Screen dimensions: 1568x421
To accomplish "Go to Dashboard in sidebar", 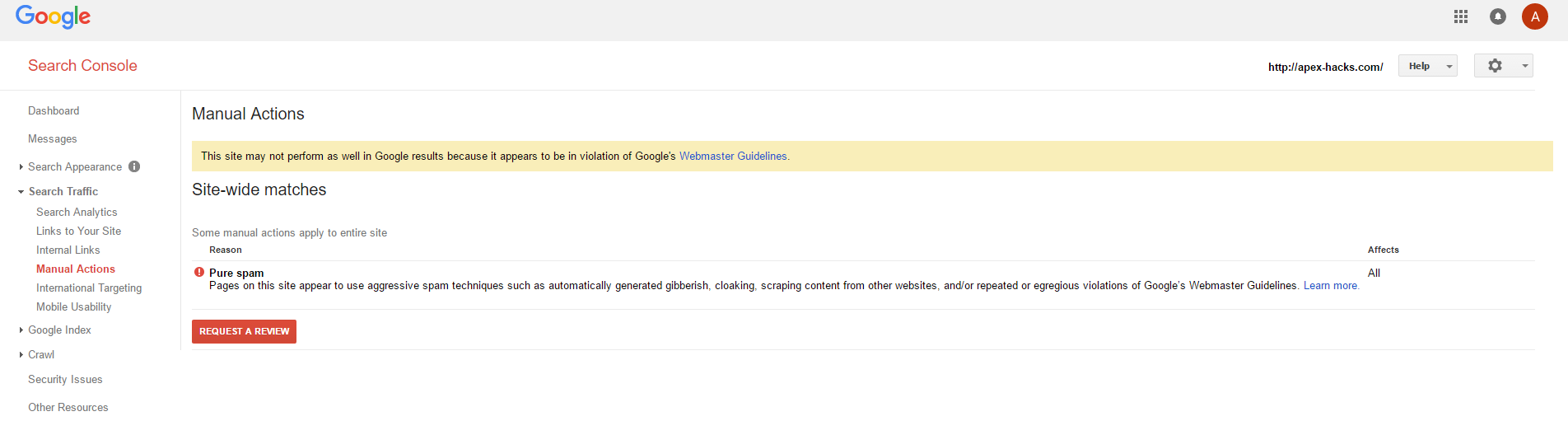I will tap(54, 110).
